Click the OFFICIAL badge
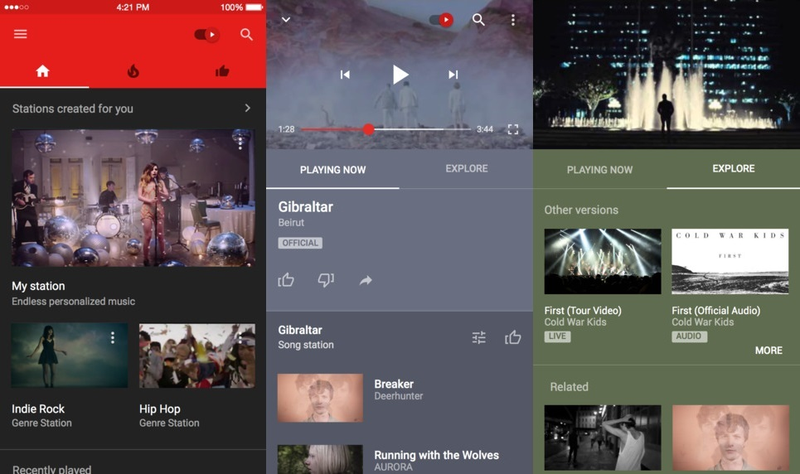This screenshot has width=800, height=474. 300,243
